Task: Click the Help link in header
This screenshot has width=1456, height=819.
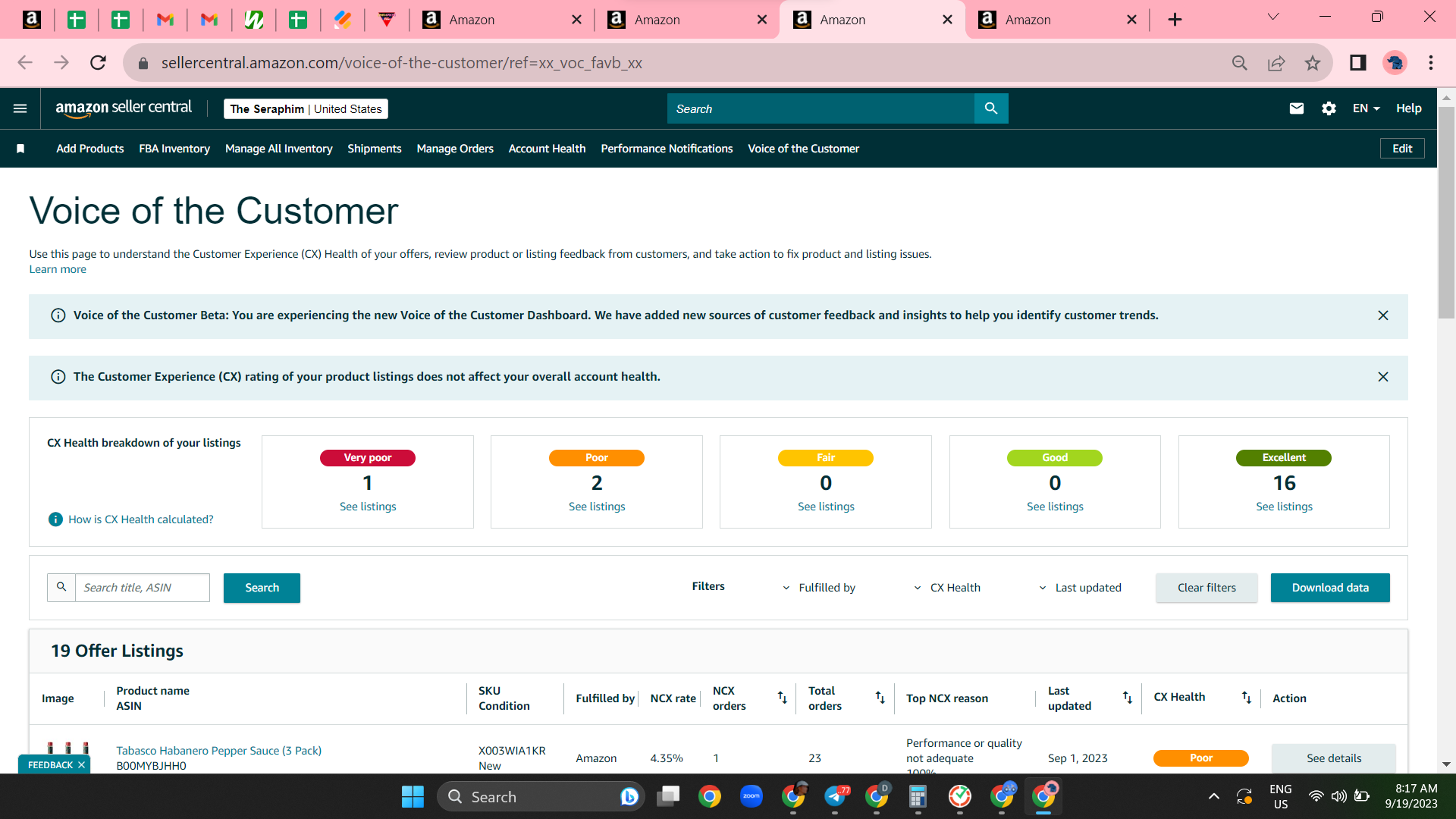Action: click(1409, 108)
